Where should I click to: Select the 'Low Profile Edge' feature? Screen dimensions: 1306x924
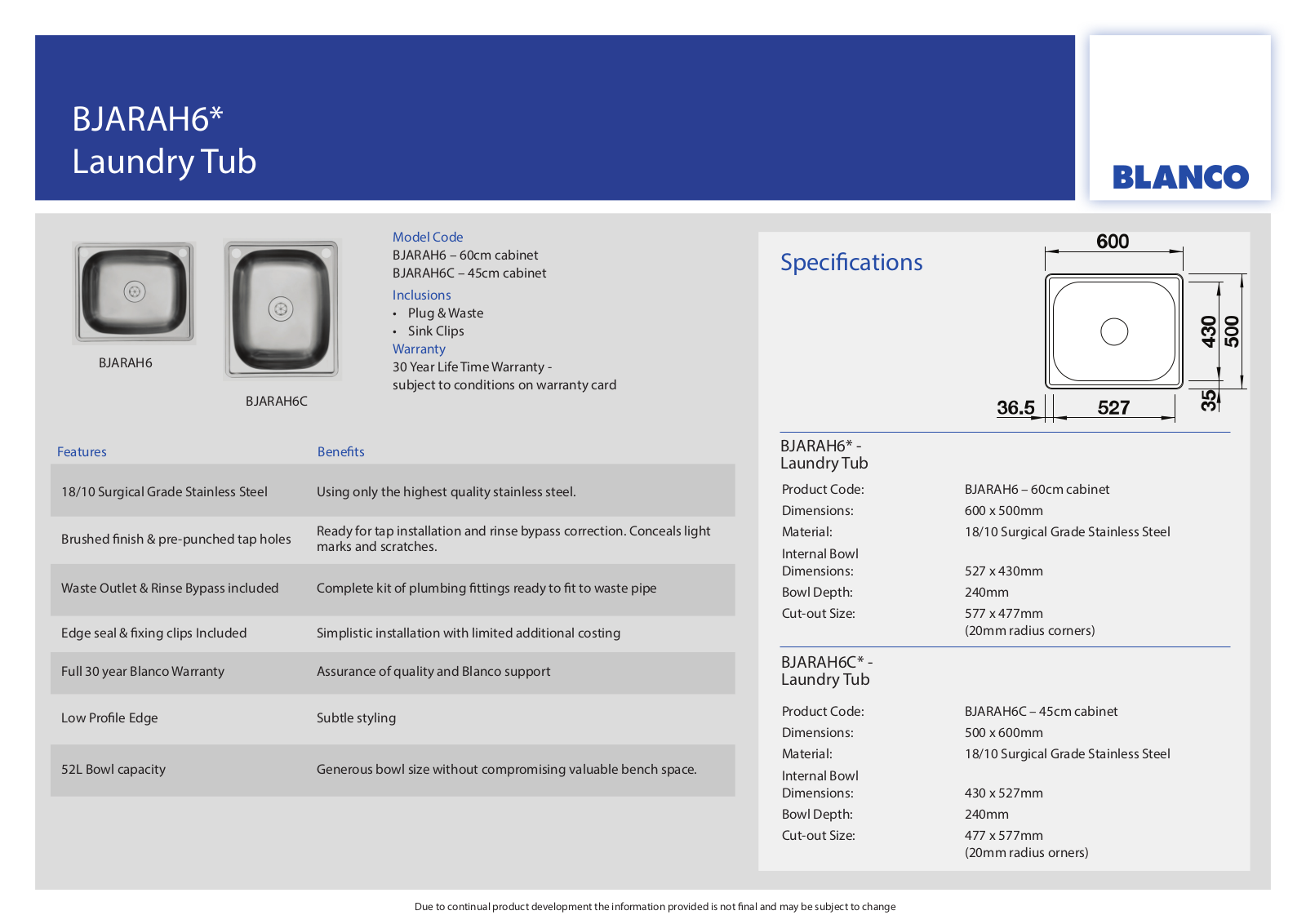[109, 717]
